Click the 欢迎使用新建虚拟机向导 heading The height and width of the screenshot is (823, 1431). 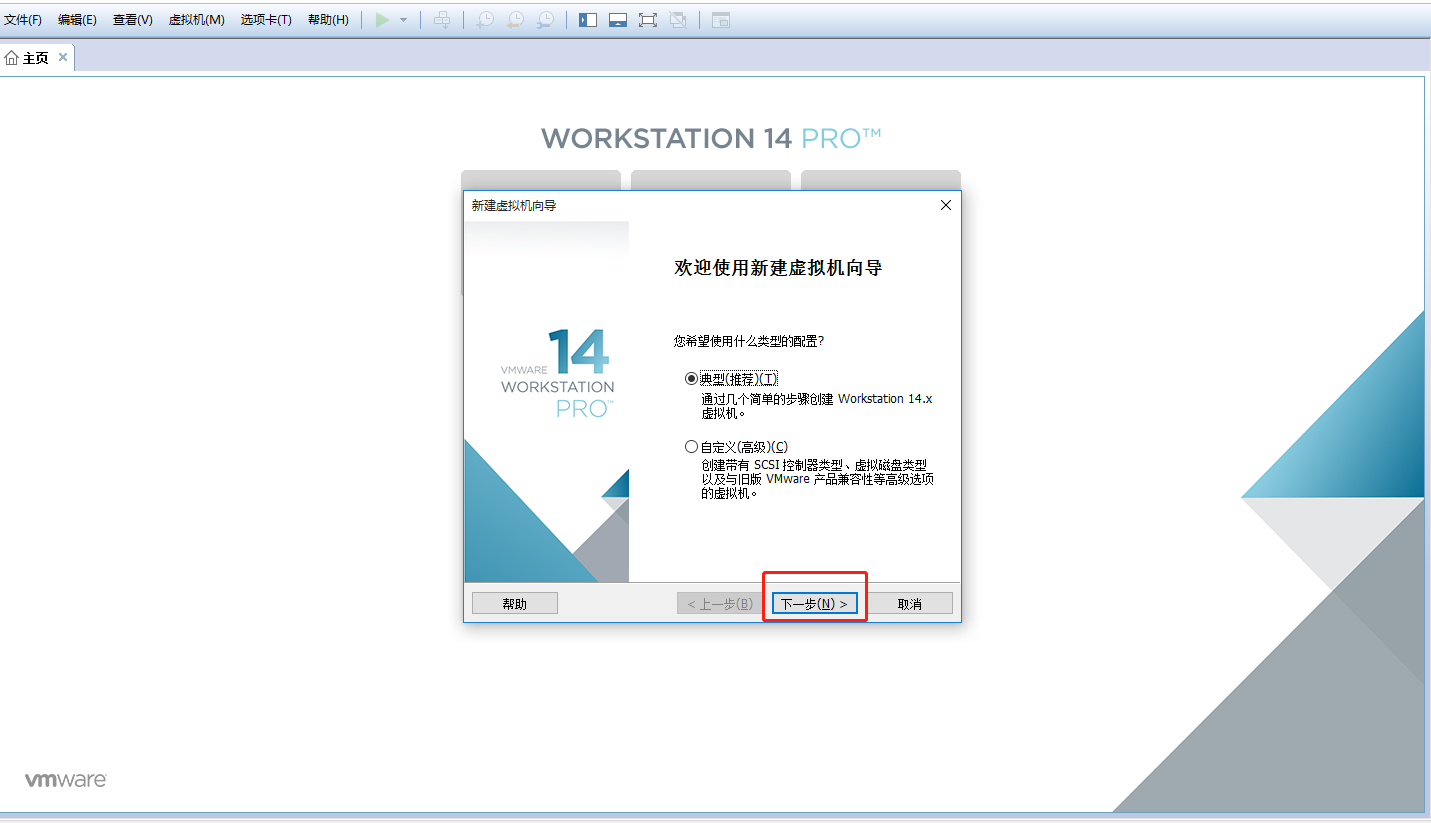(778, 268)
